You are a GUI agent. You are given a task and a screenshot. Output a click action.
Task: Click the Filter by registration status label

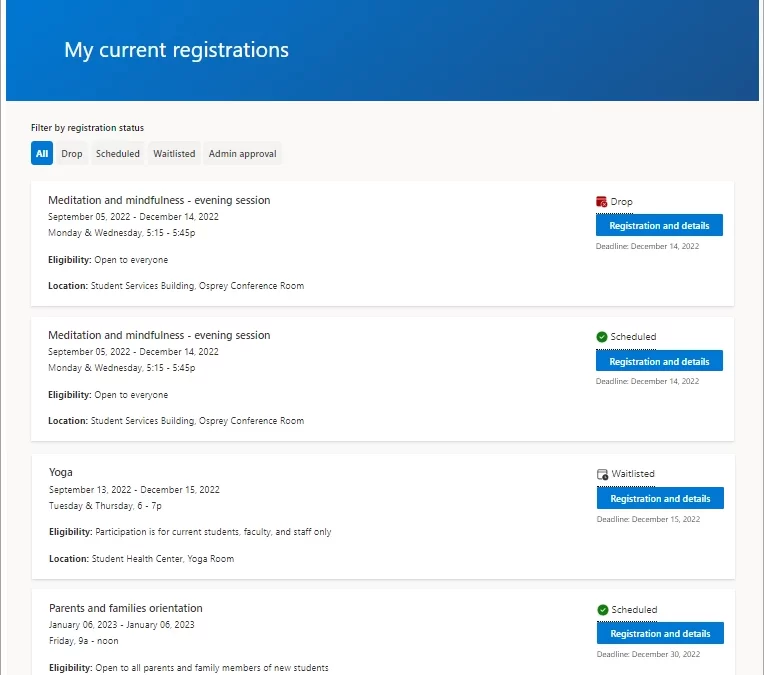87,128
